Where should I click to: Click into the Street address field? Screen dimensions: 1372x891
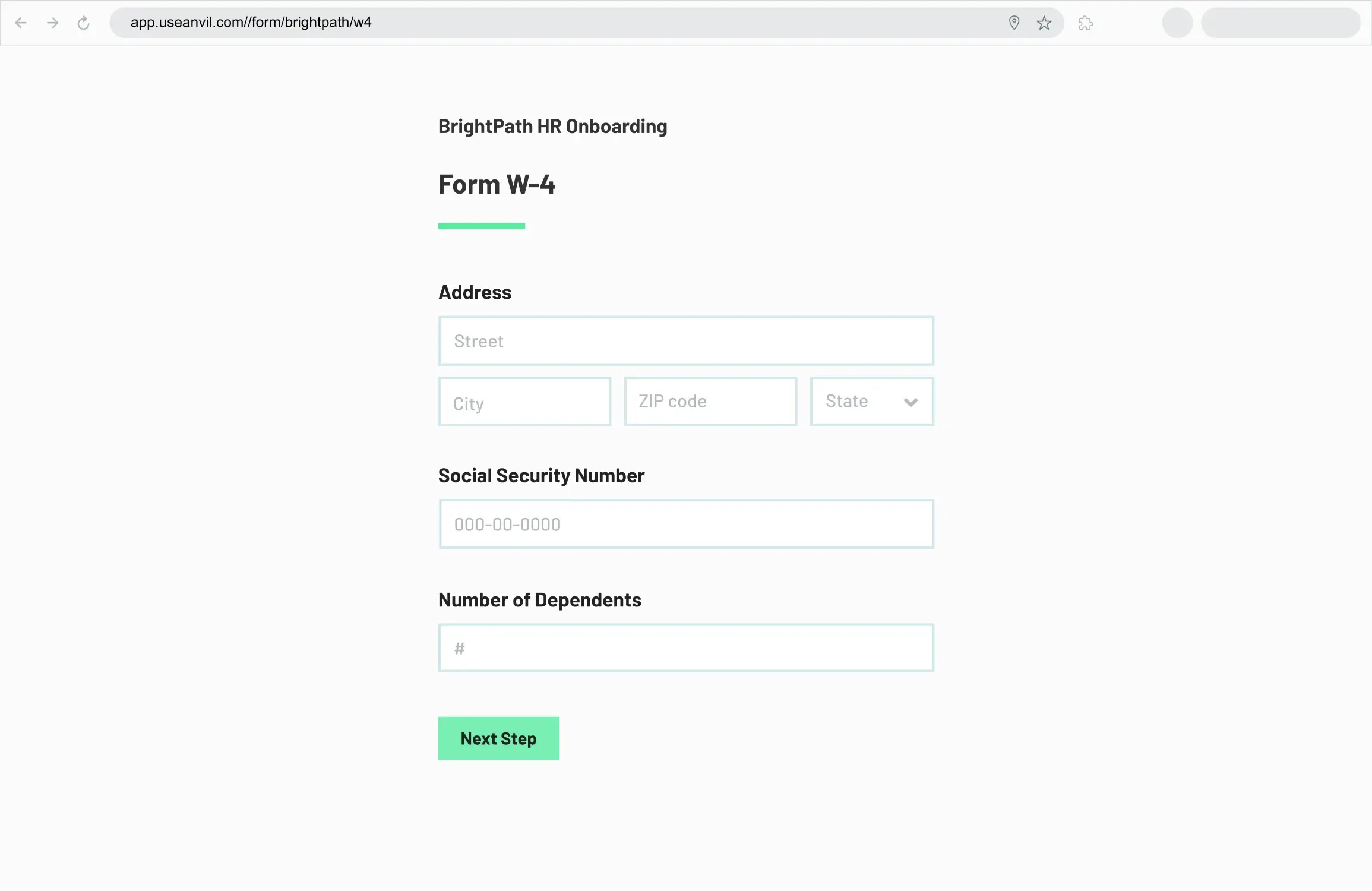[686, 340]
